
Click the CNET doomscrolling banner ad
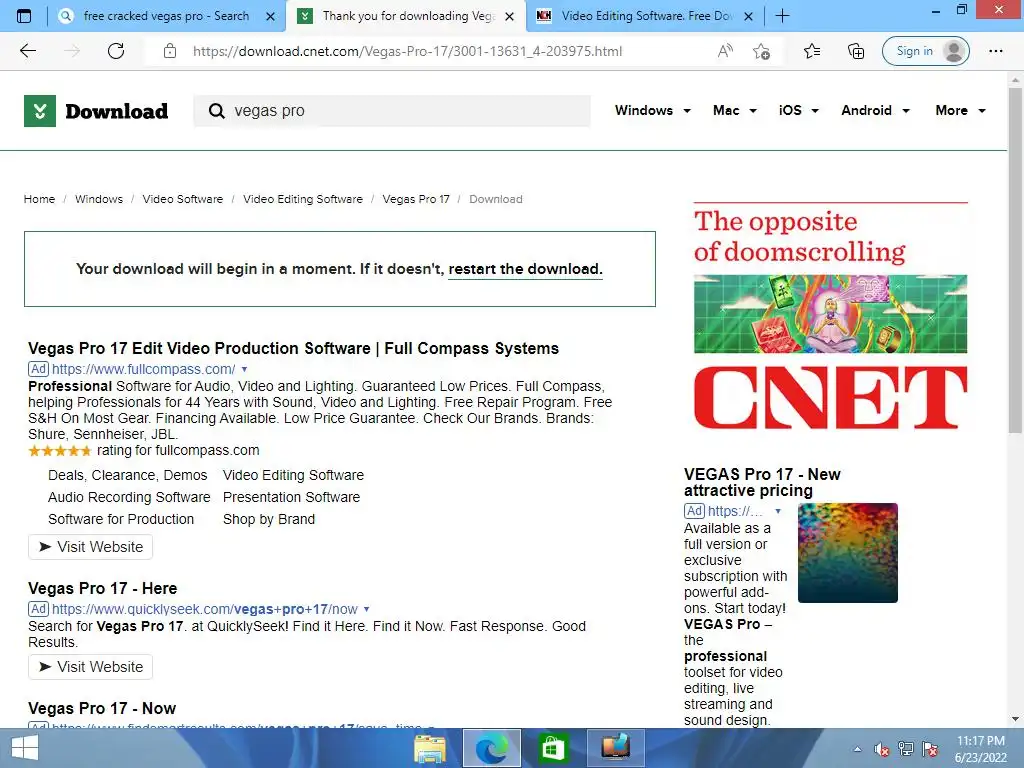pos(830,316)
